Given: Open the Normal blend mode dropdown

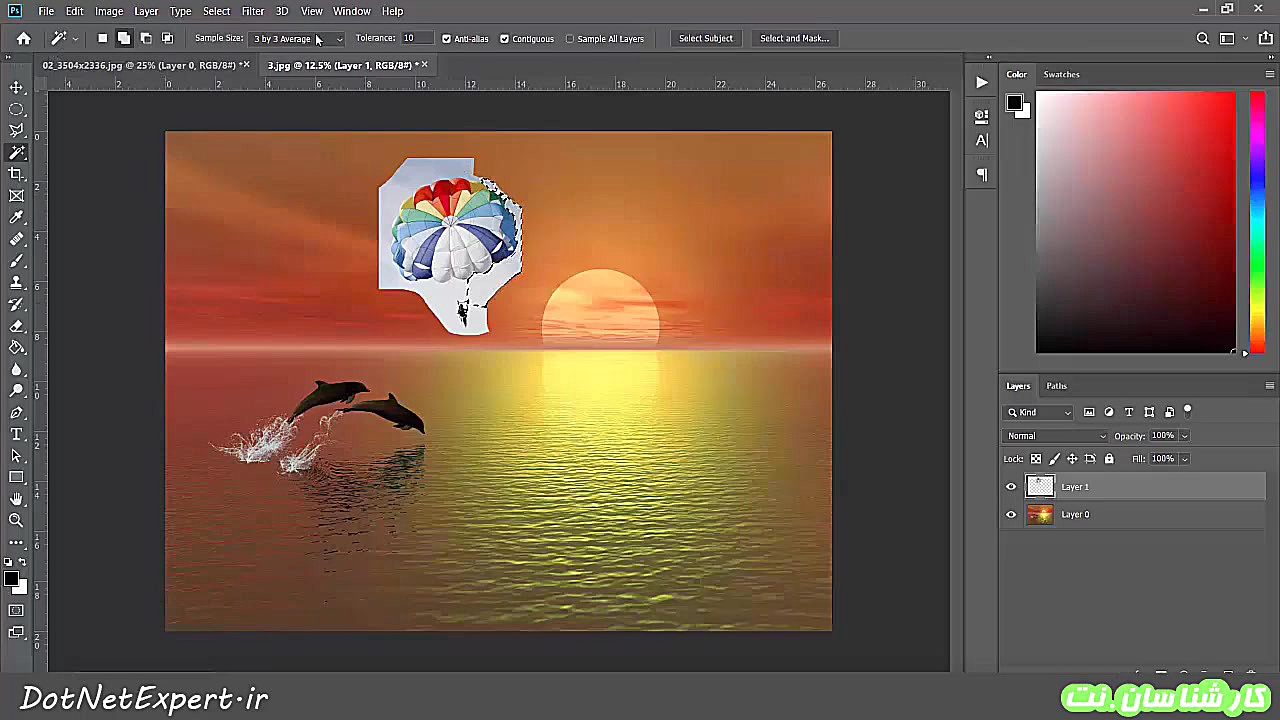Looking at the screenshot, I should 1056,436.
